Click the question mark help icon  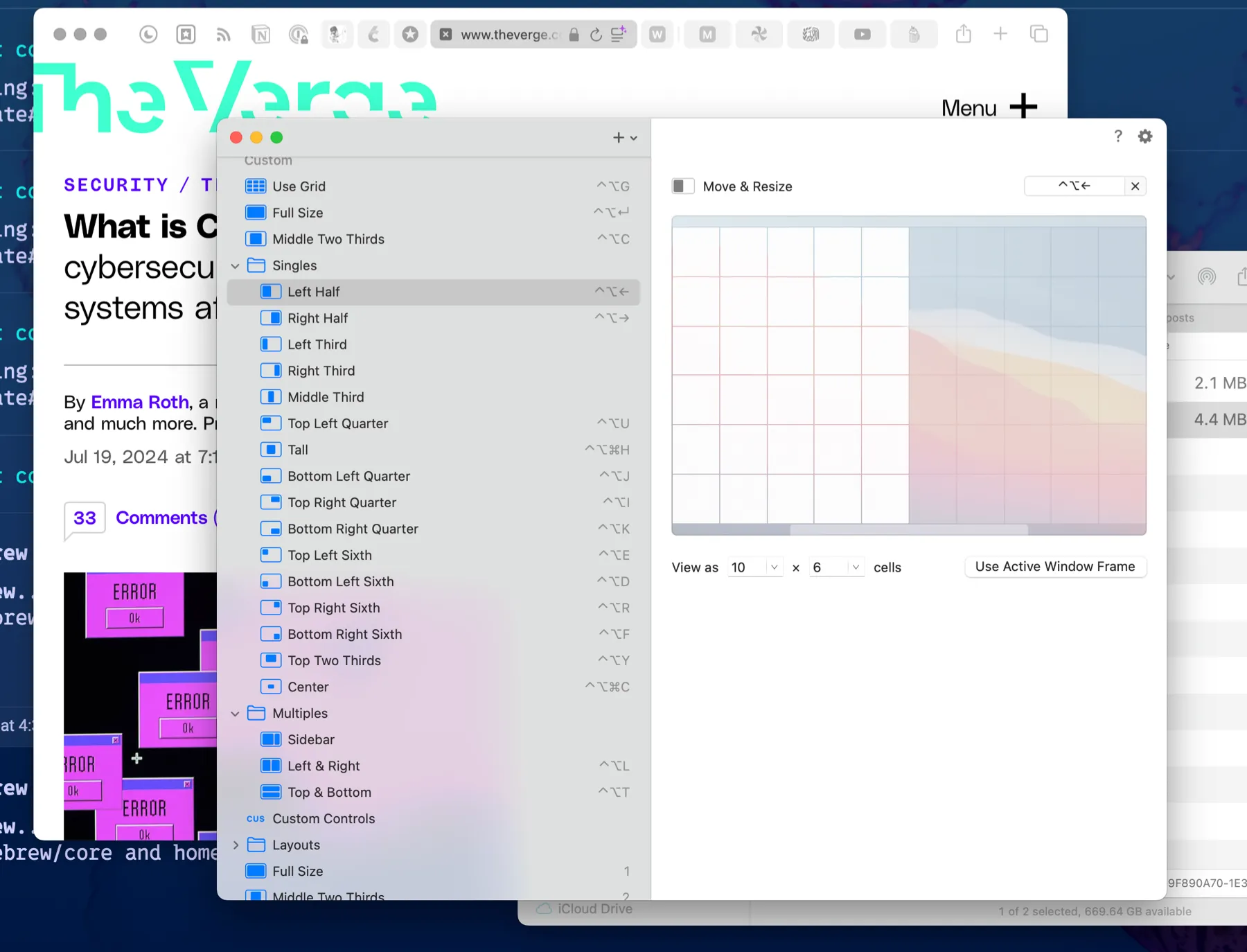[x=1117, y=136]
